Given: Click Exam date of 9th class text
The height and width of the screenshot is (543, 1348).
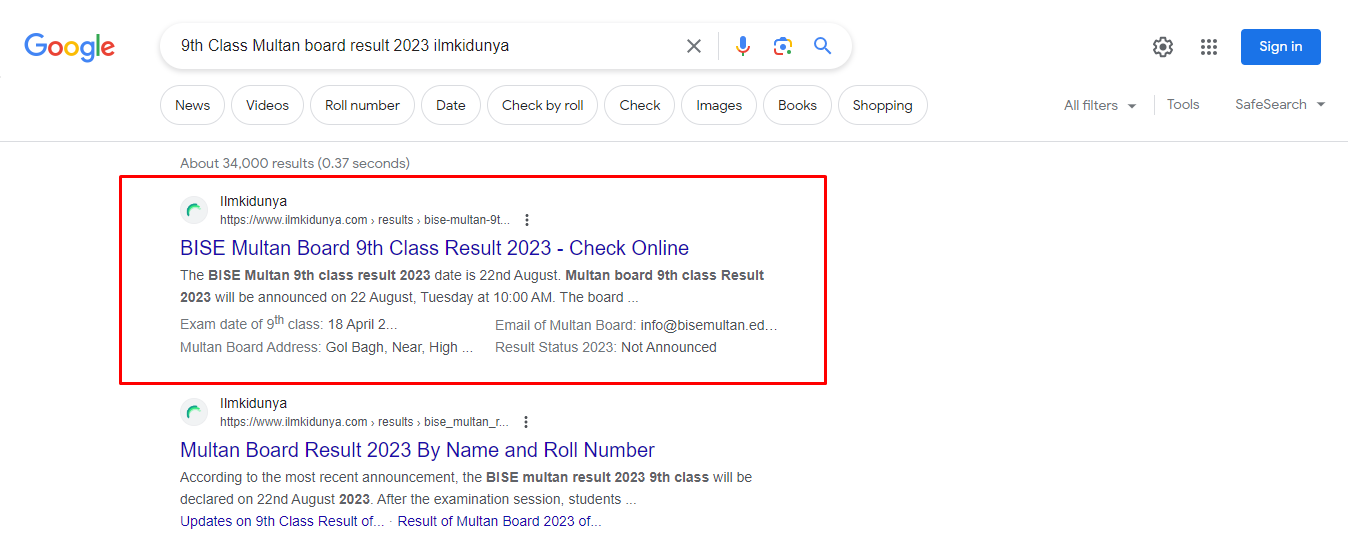Looking at the screenshot, I should (288, 324).
